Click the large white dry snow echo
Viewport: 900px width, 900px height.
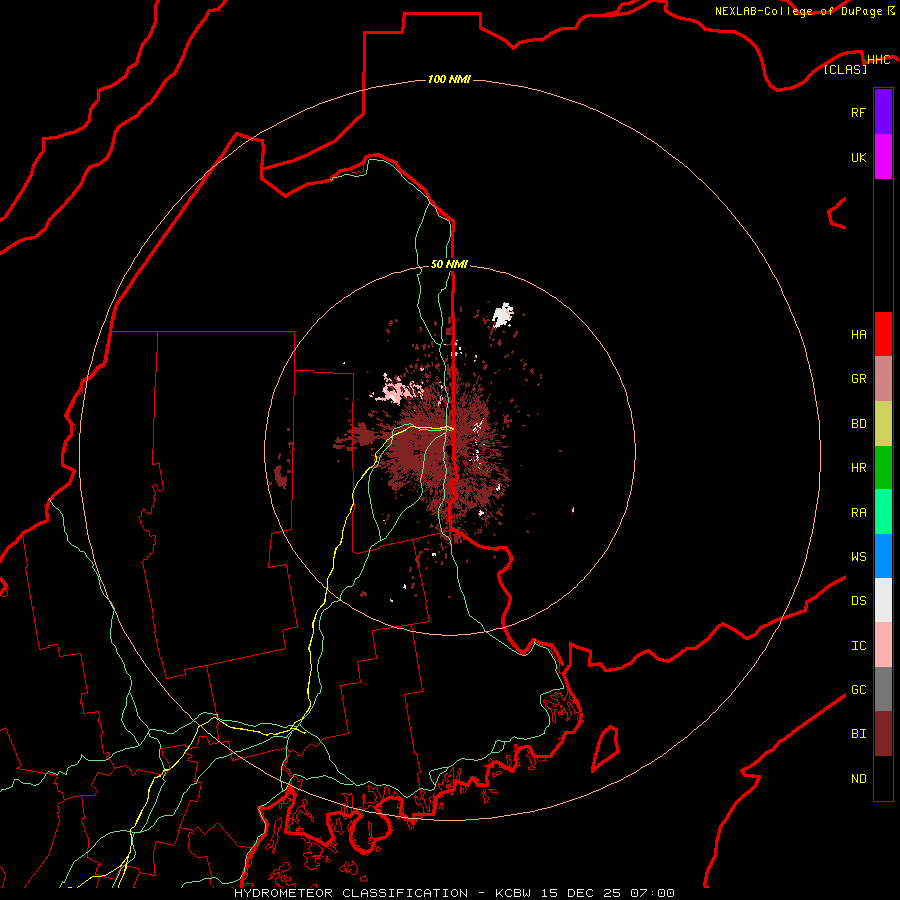pyautogui.click(x=503, y=315)
